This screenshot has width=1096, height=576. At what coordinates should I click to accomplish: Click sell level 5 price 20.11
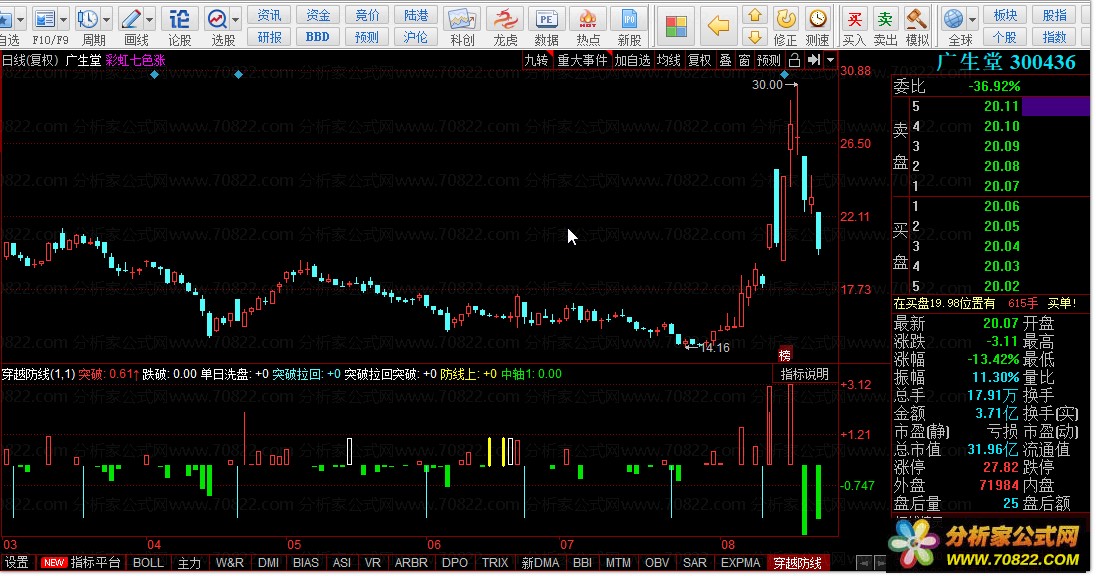coord(1002,106)
